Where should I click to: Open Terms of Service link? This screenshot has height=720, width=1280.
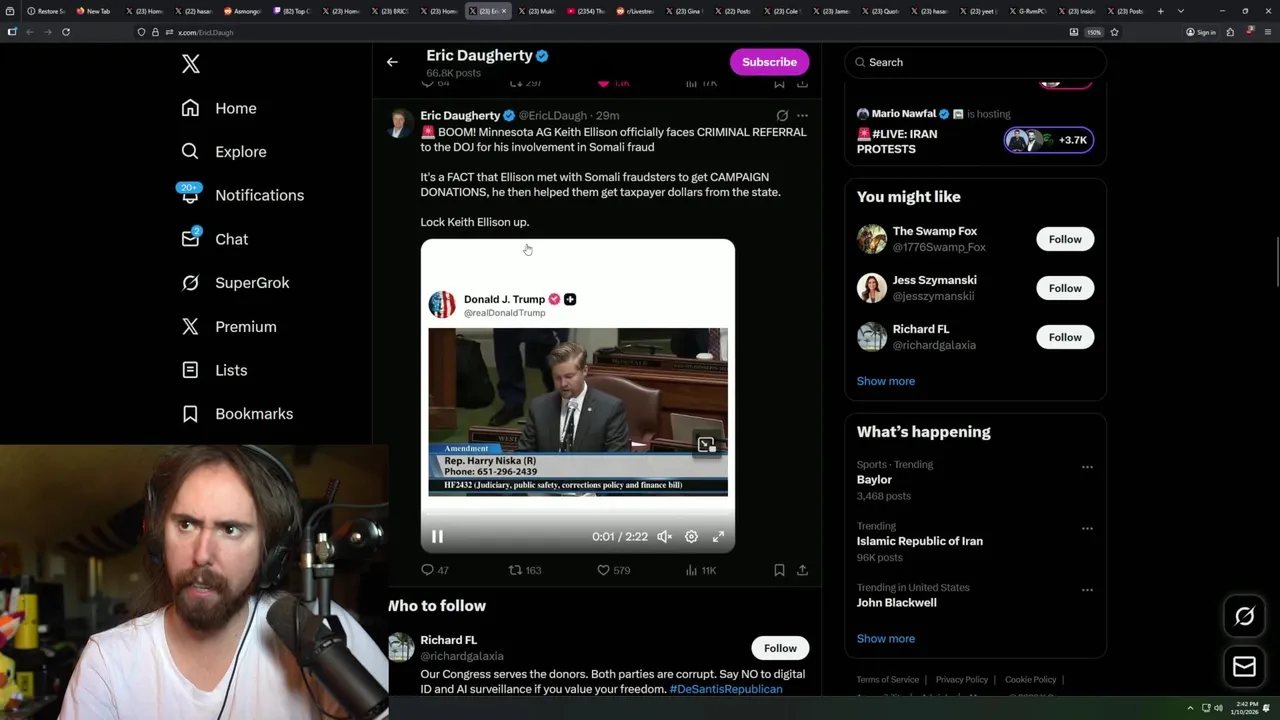tap(887, 680)
